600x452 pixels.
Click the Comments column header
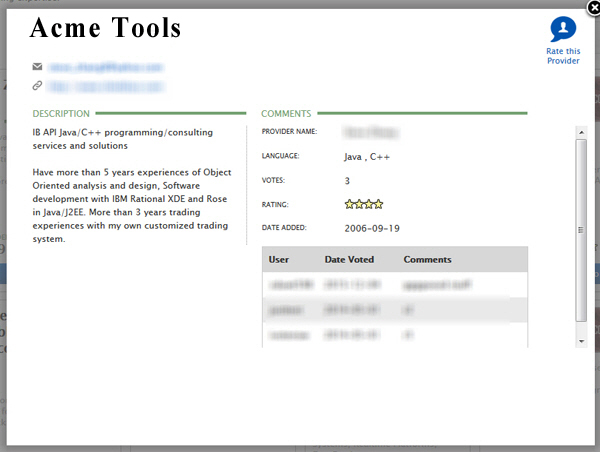pos(427,259)
